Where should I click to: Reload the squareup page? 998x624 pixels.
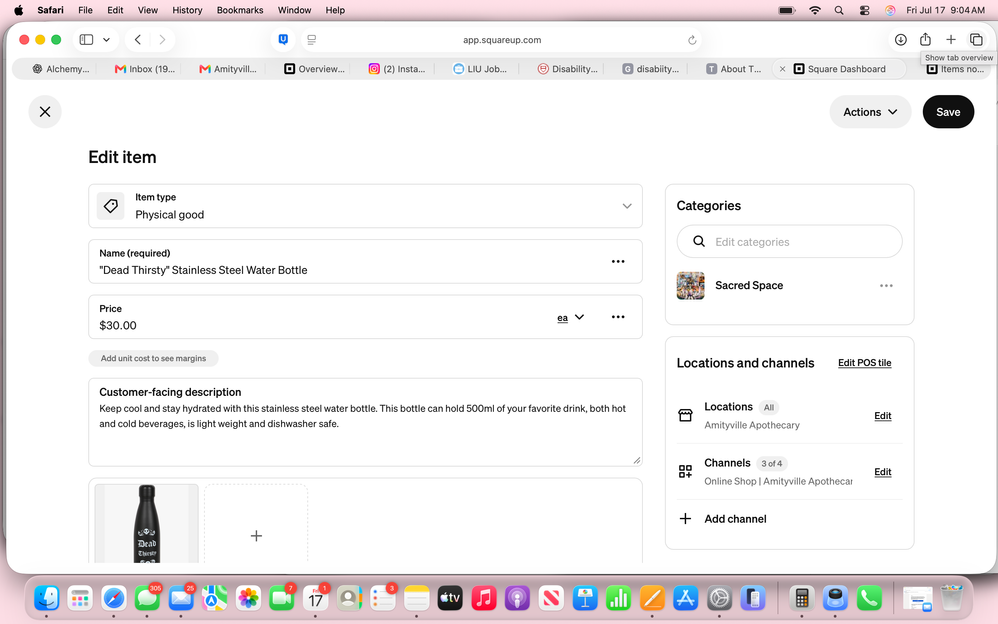pos(692,40)
